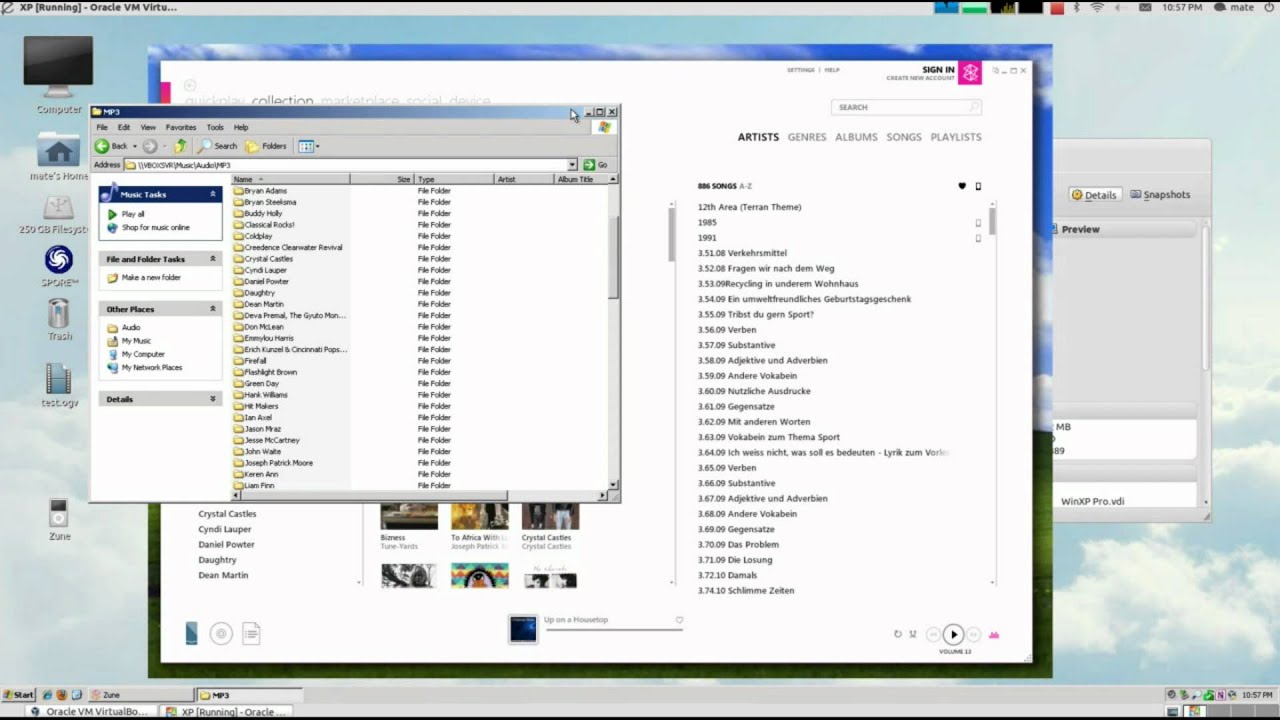Open the Trash desktop icon

tap(60, 319)
